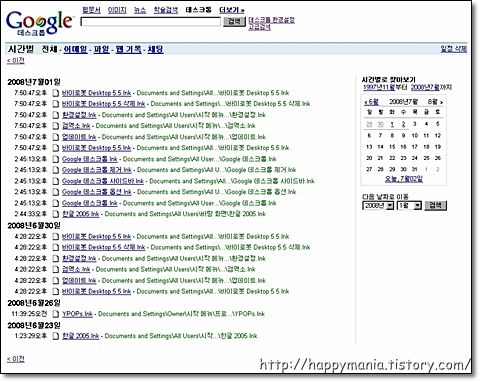Select July 2 in the calendar

[403, 124]
